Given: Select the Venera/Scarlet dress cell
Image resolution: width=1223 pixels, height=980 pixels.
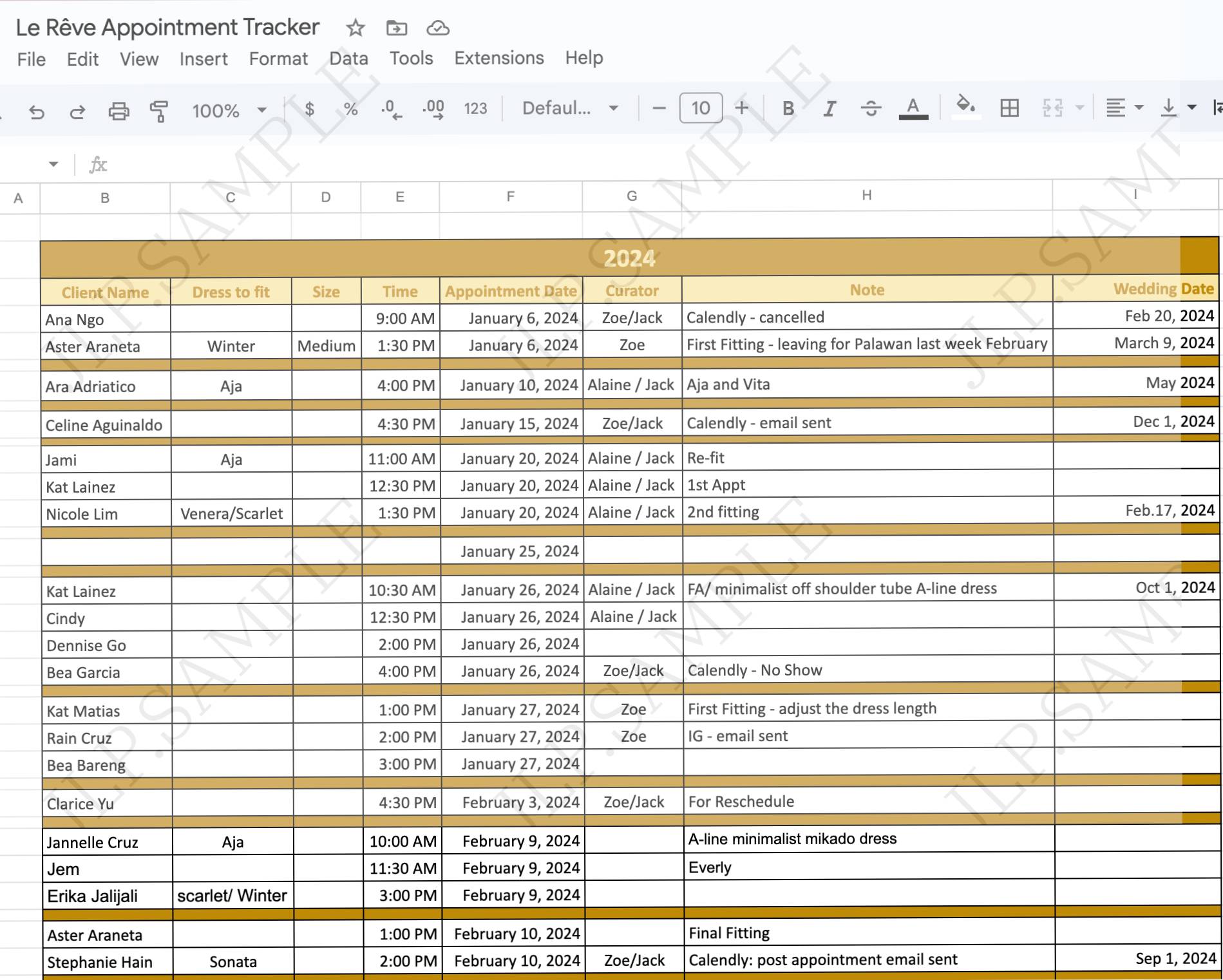Looking at the screenshot, I should pos(232,513).
